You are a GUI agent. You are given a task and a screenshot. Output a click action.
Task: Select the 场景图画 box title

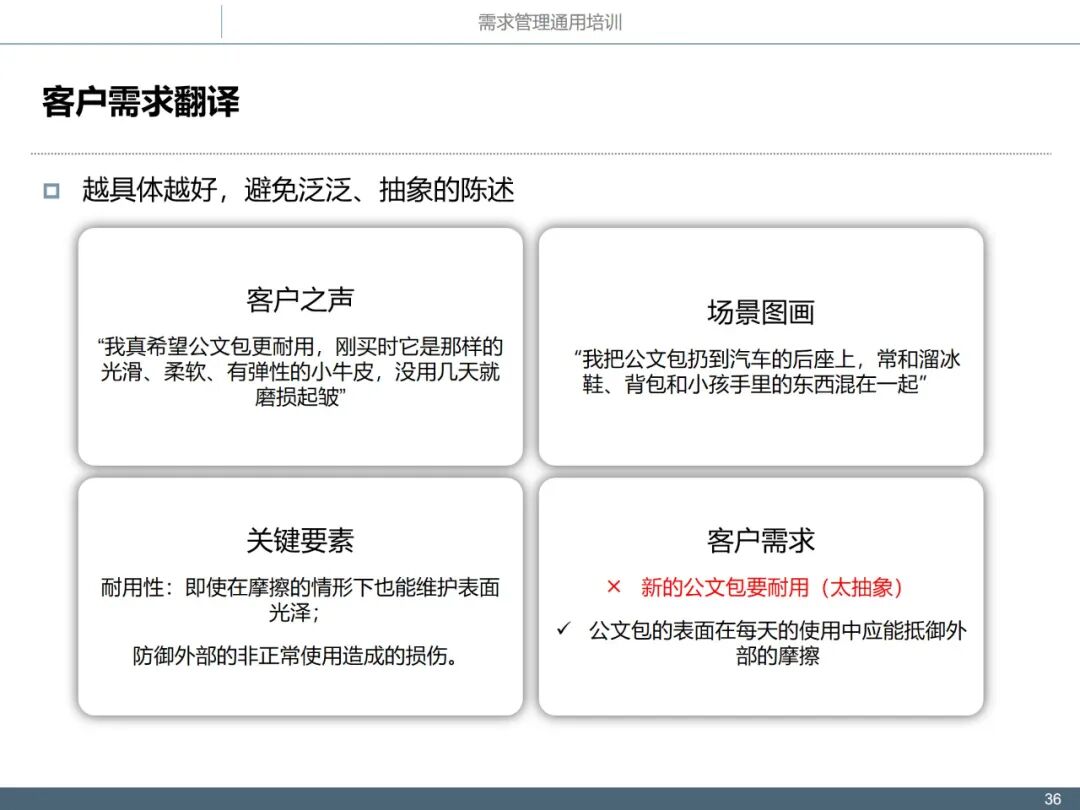coord(762,311)
